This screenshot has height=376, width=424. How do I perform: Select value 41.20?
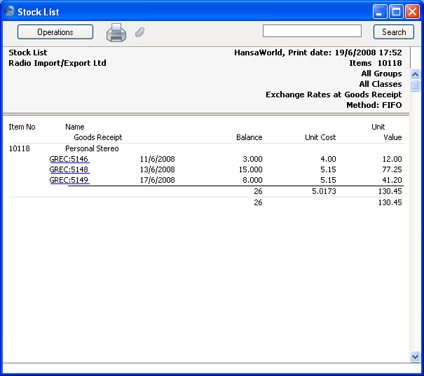[392, 180]
